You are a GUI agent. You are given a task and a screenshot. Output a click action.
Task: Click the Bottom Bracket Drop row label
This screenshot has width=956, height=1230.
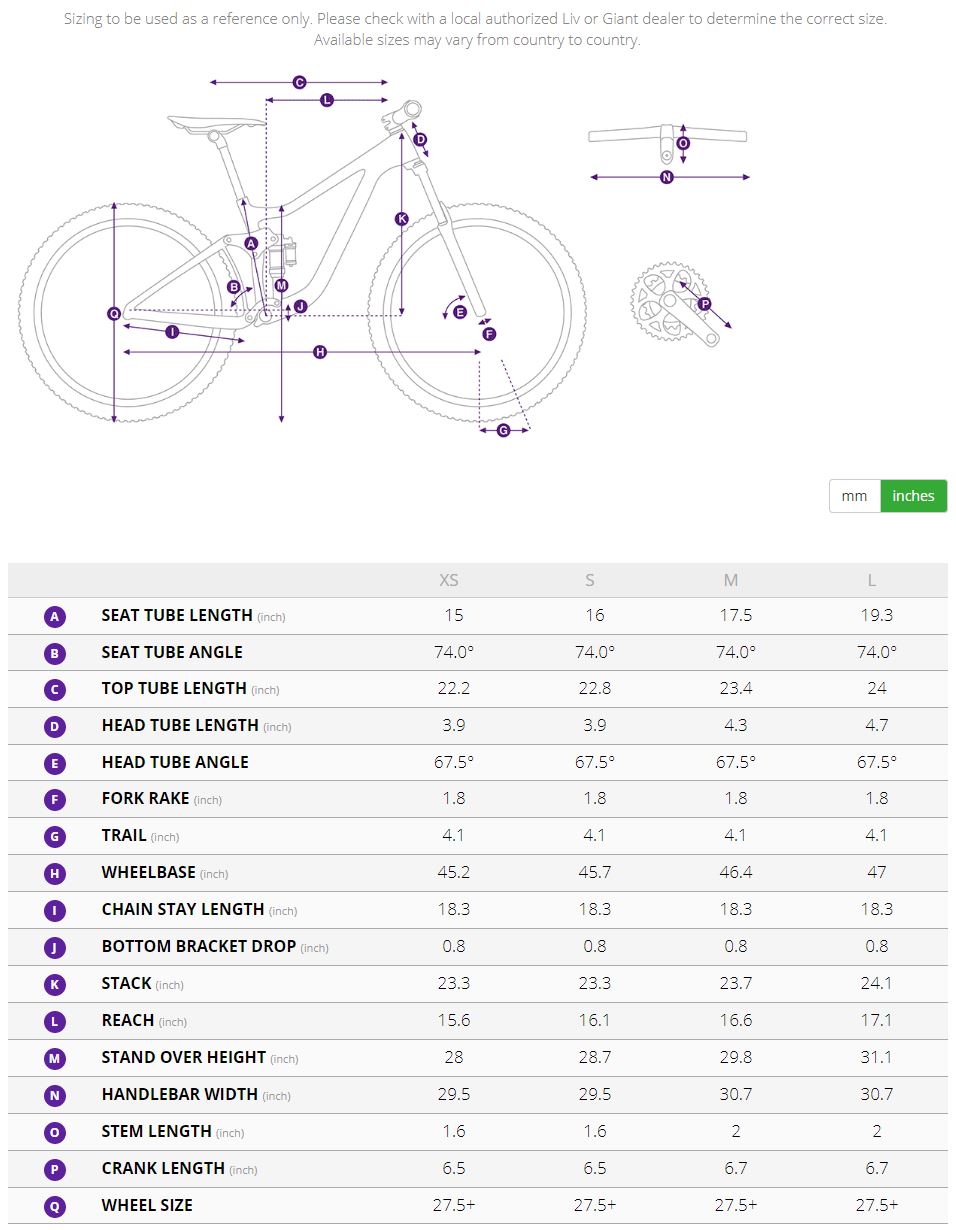point(198,946)
